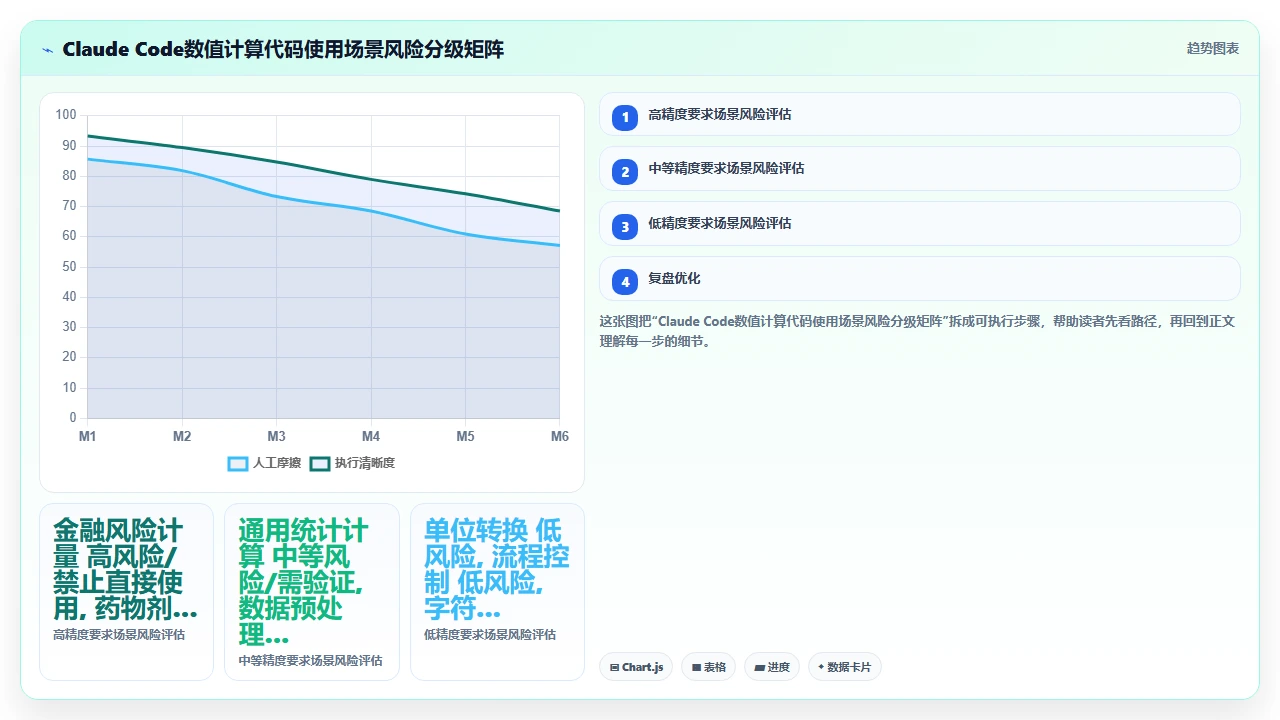Select step number 4 badge
The width and height of the screenshot is (1280, 720).
pyautogui.click(x=625, y=282)
